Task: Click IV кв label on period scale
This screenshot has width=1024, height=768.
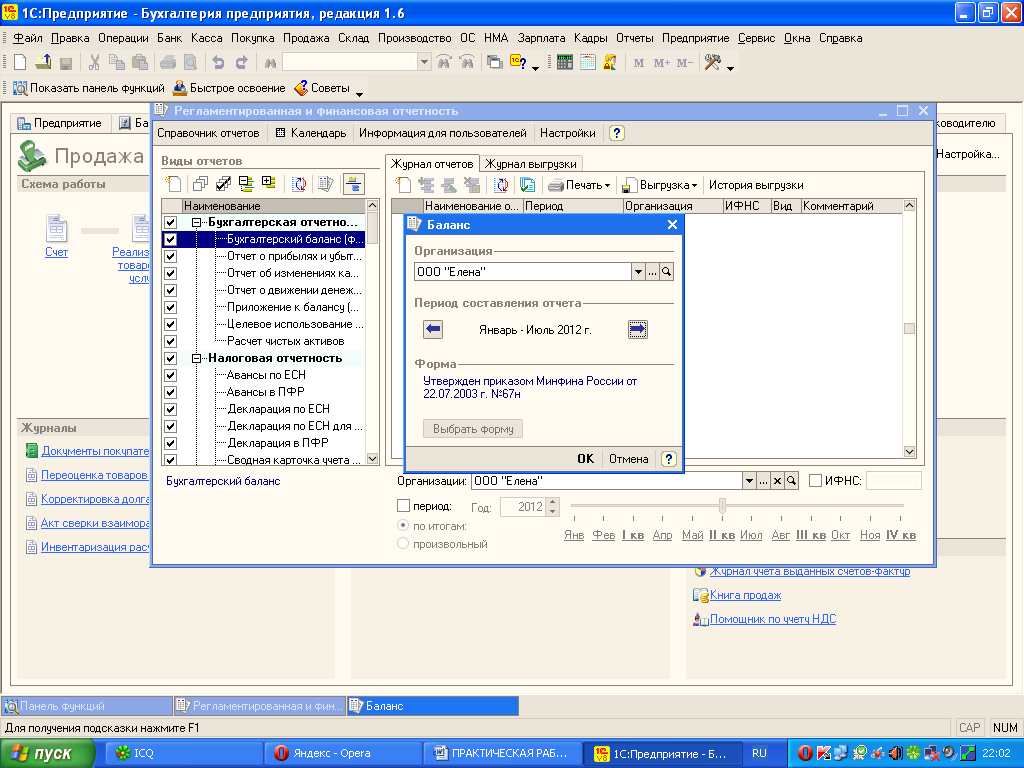Action: (x=901, y=535)
